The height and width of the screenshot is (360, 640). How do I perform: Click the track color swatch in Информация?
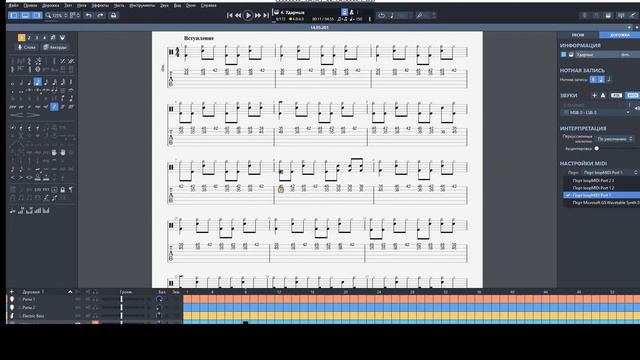coord(564,54)
